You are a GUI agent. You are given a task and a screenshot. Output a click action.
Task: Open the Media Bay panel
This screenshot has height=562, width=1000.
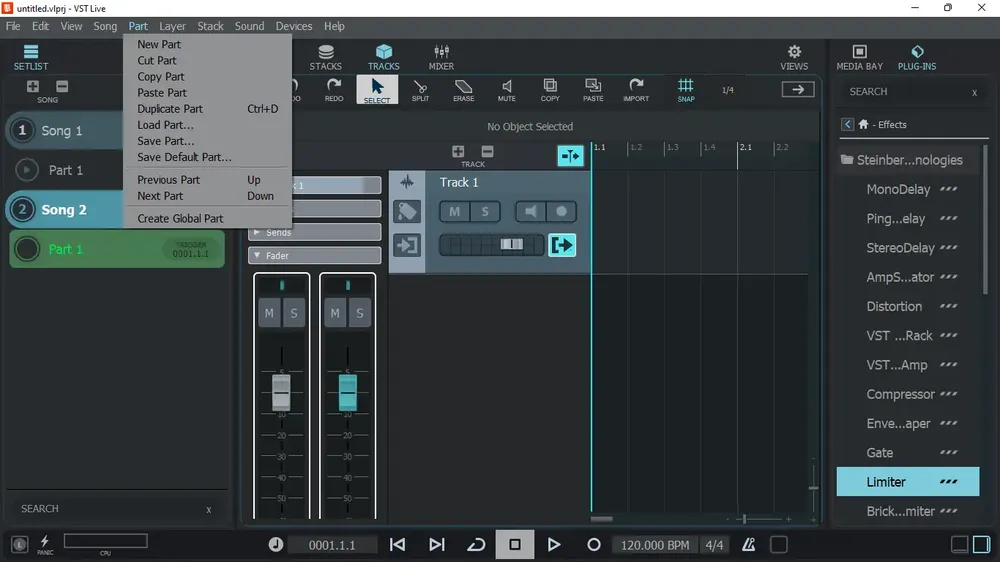click(x=860, y=57)
